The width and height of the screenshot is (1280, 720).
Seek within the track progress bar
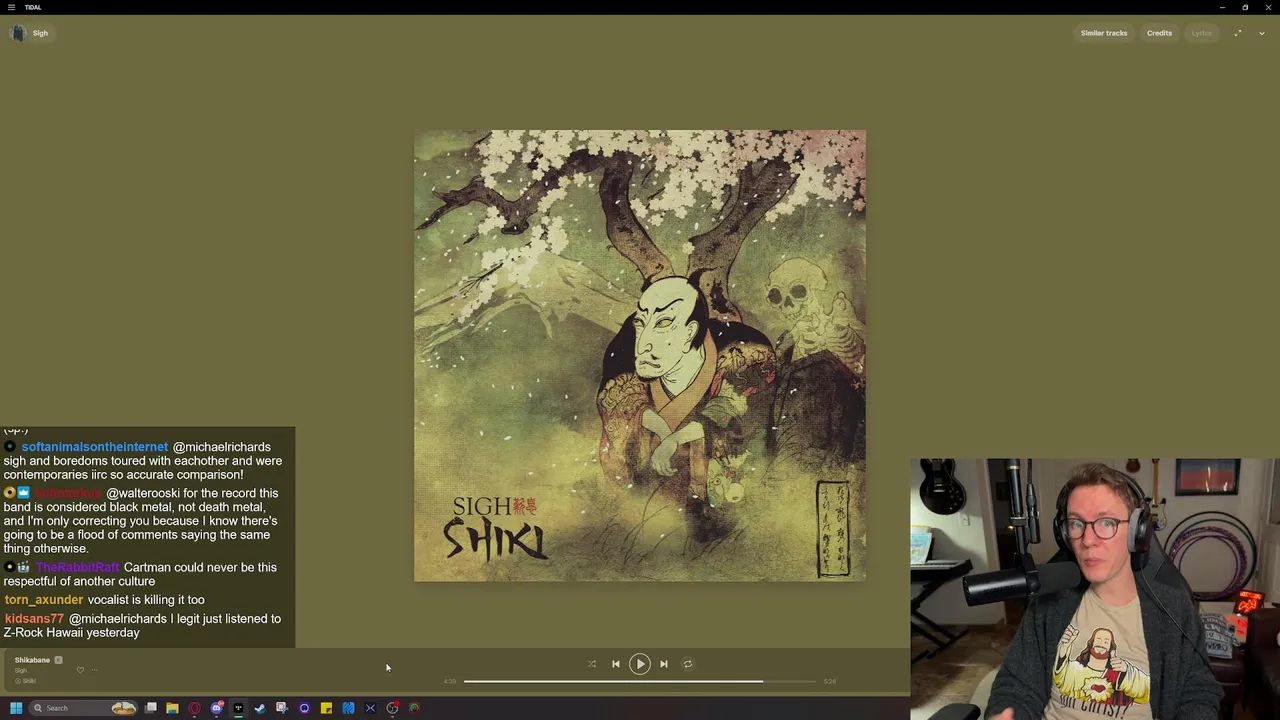[640, 681]
